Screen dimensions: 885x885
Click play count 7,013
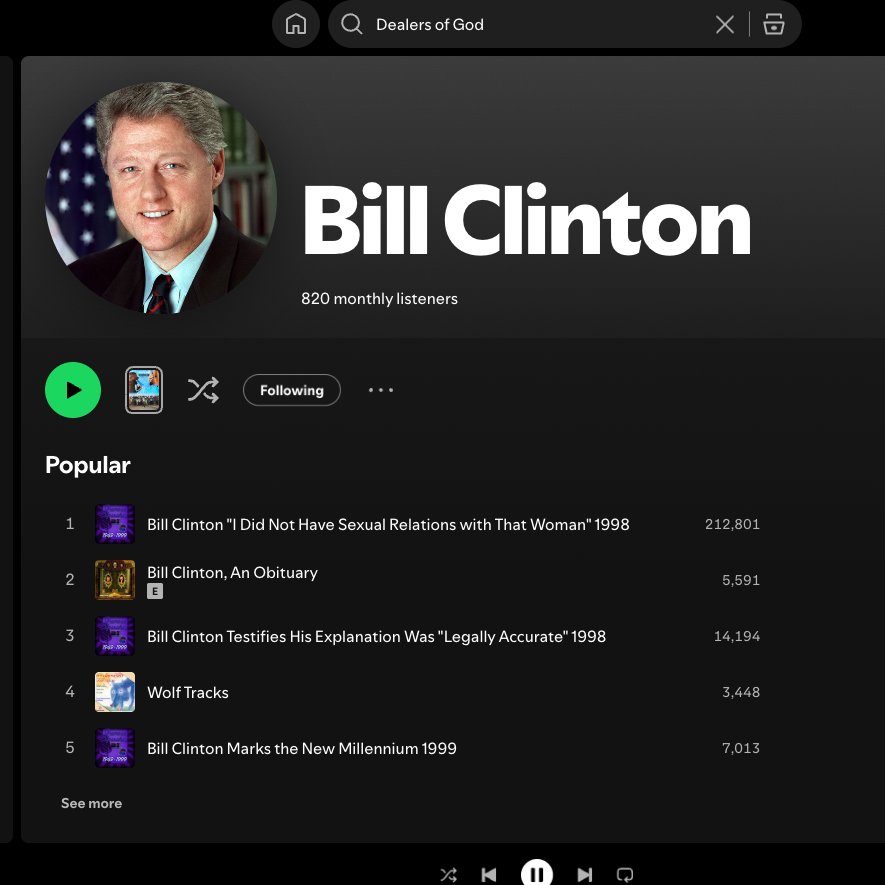click(741, 748)
